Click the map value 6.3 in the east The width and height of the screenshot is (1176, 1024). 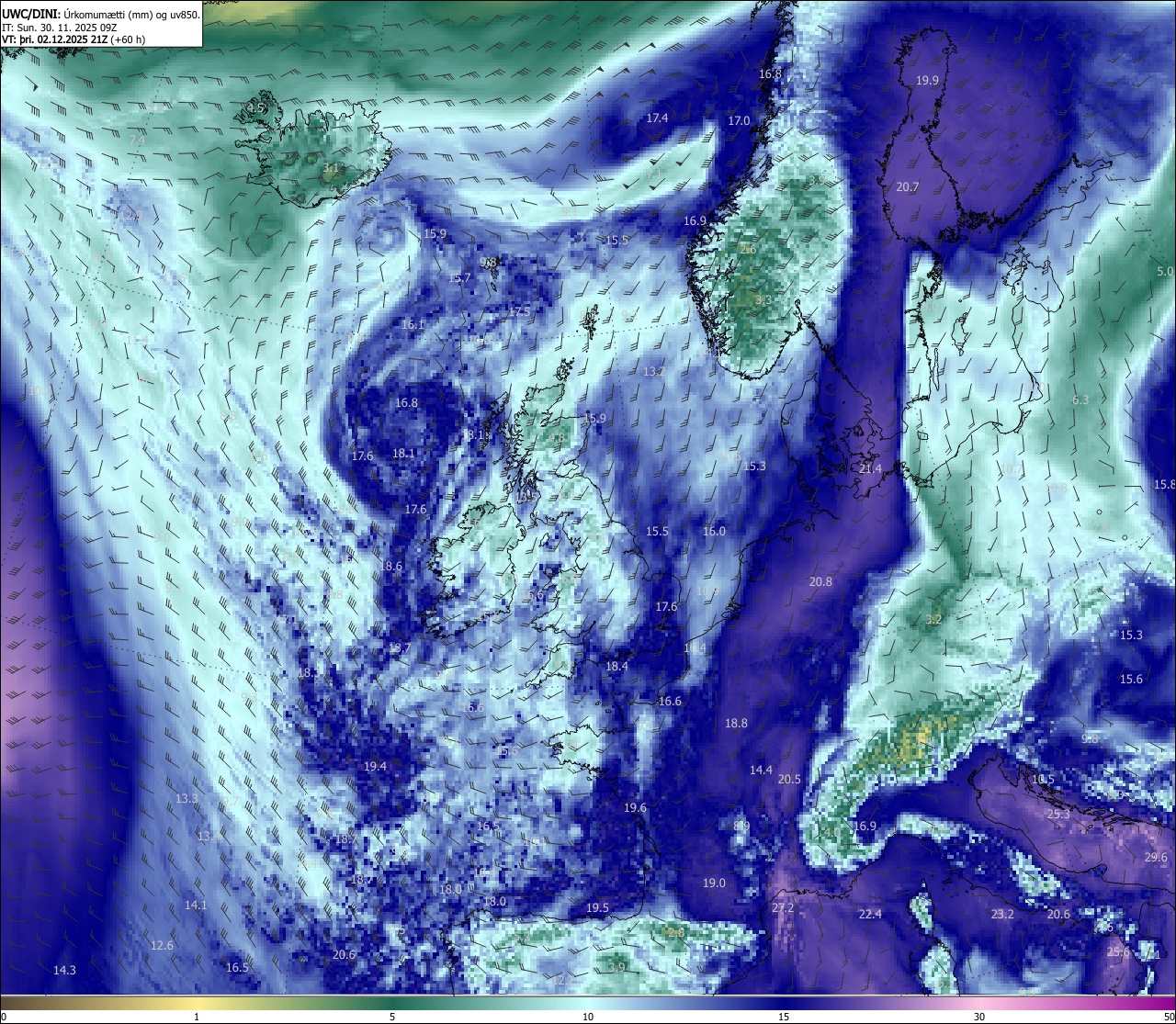(x=1080, y=400)
